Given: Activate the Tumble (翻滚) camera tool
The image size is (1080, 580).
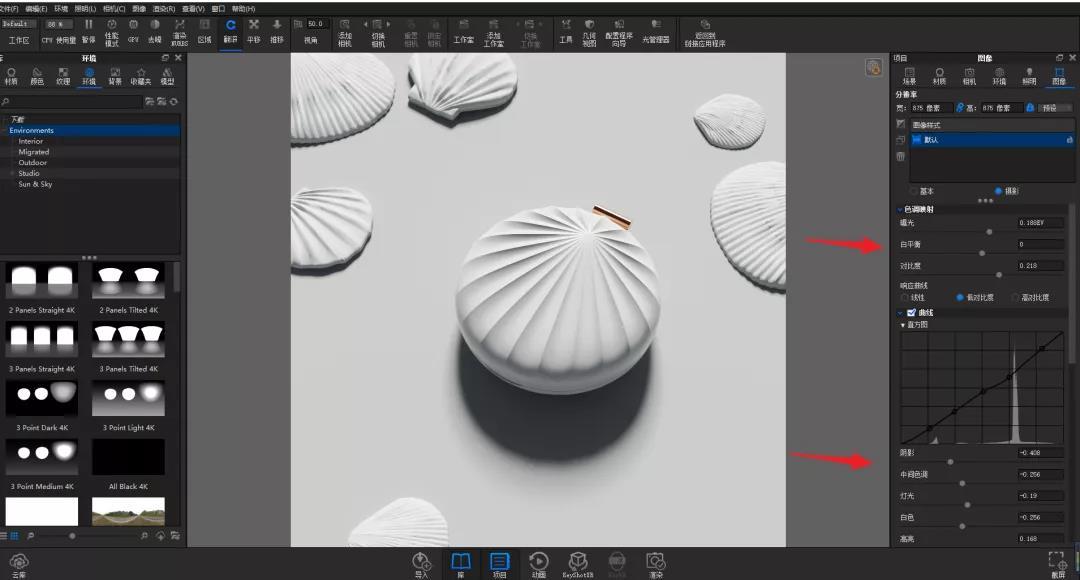Looking at the screenshot, I should pyautogui.click(x=230, y=31).
